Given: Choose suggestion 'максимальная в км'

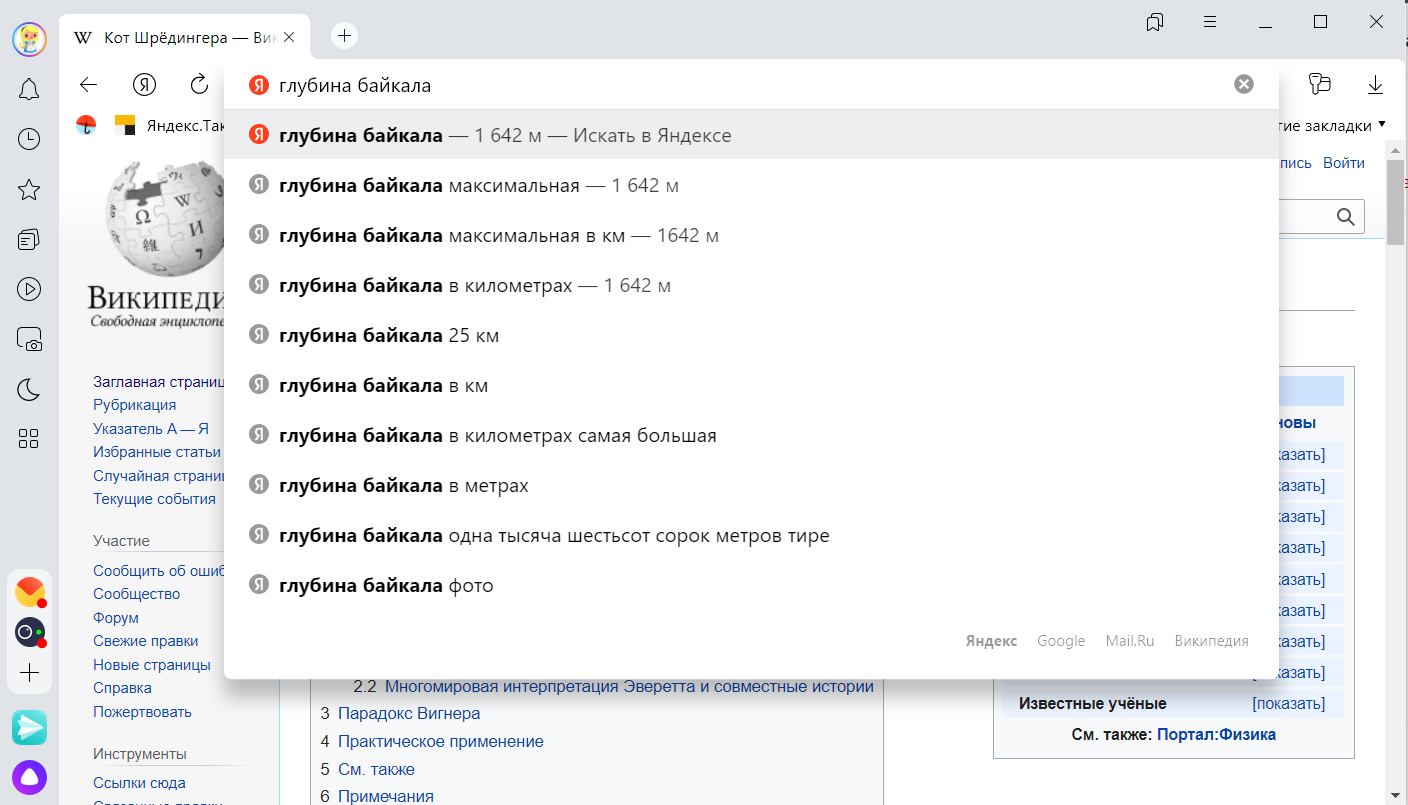Looking at the screenshot, I should 751,235.
